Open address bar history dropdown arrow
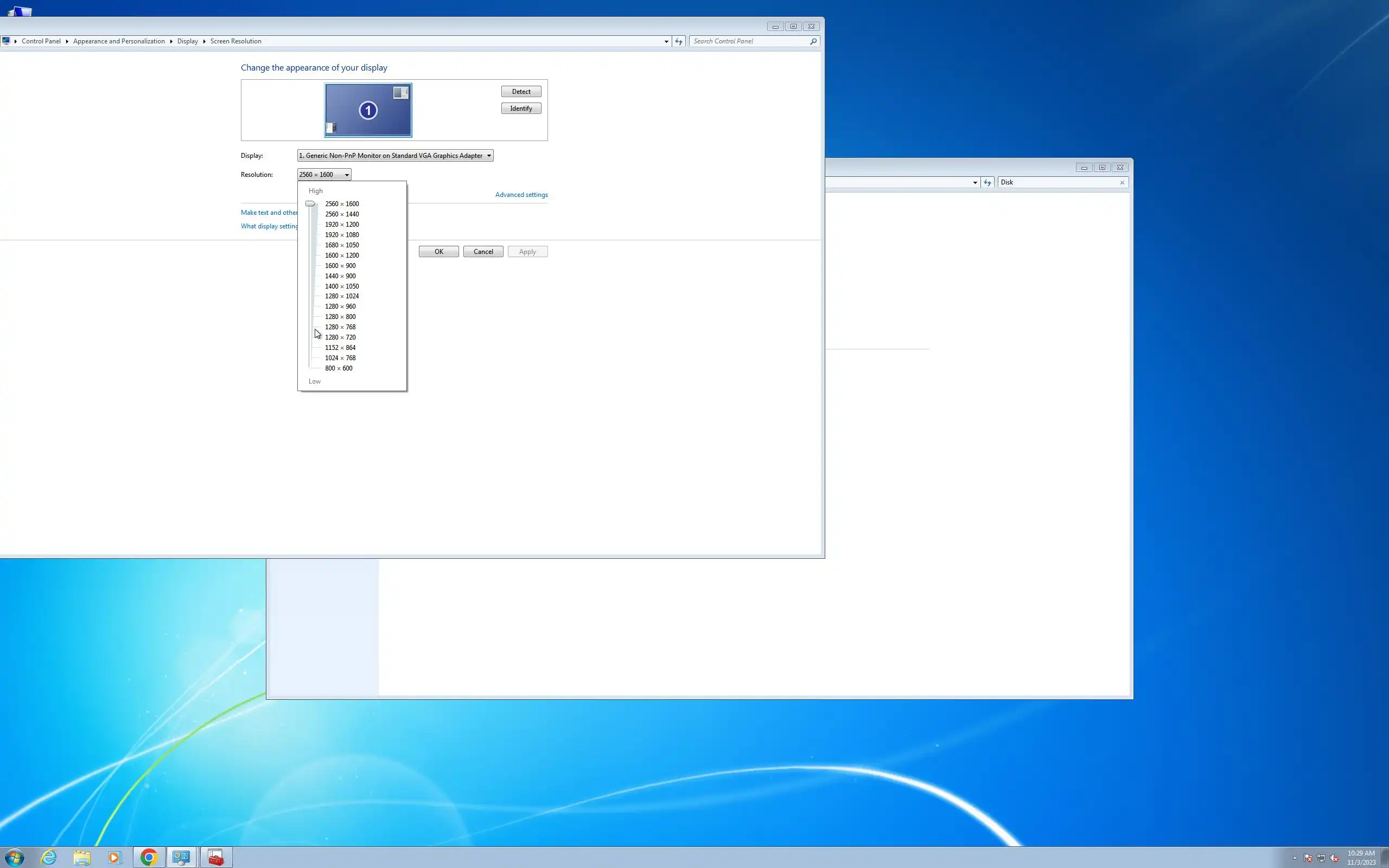This screenshot has width=1389, height=868. (666, 41)
